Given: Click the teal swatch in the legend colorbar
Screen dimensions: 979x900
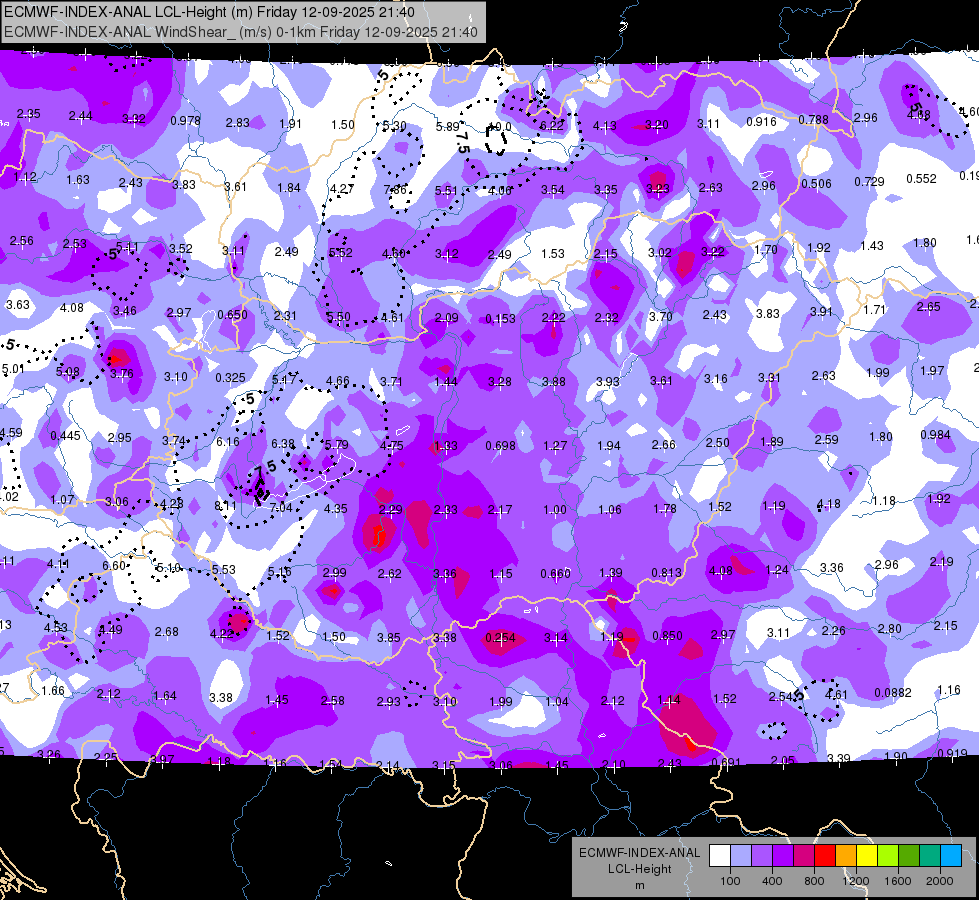Looking at the screenshot, I should pos(930,856).
